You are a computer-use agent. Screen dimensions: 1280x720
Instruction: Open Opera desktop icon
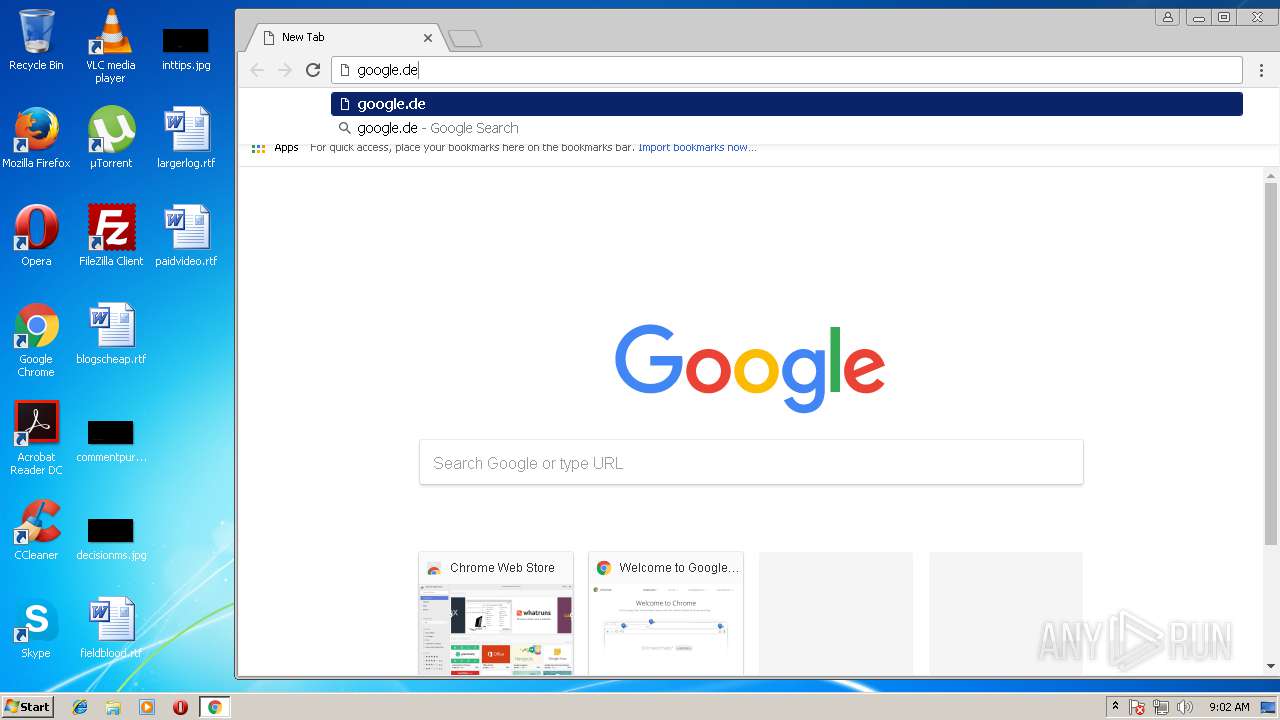tap(36, 236)
